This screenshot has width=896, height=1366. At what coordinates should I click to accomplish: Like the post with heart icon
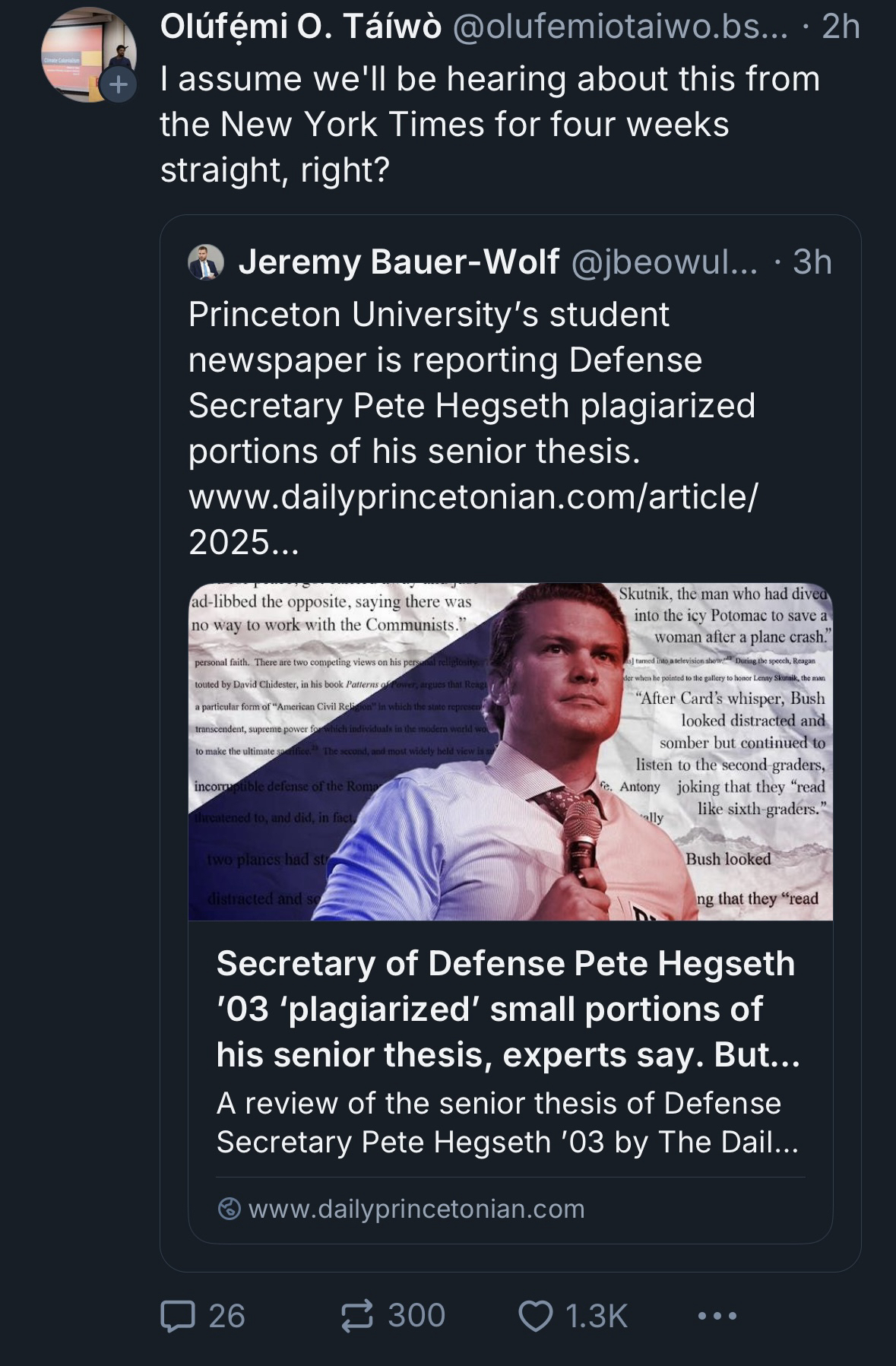pyautogui.click(x=535, y=1316)
